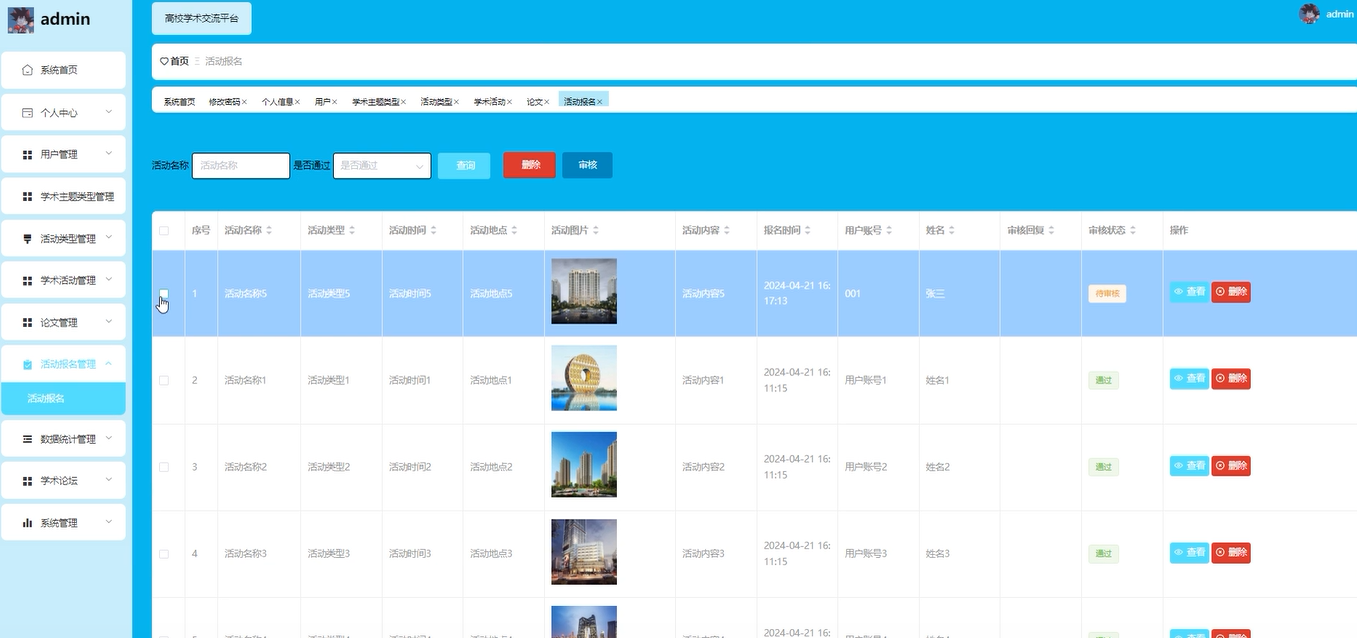The image size is (1357, 638).
Task: Click the 学术论坛 sidebar icon
Action: (28, 481)
